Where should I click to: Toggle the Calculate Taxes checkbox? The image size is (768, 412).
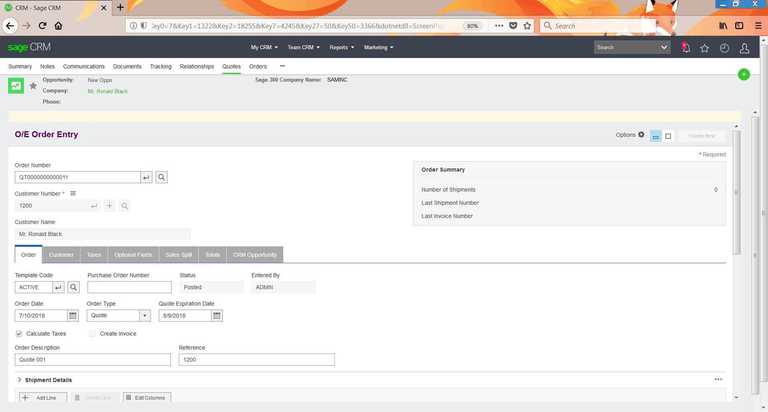click(x=19, y=334)
